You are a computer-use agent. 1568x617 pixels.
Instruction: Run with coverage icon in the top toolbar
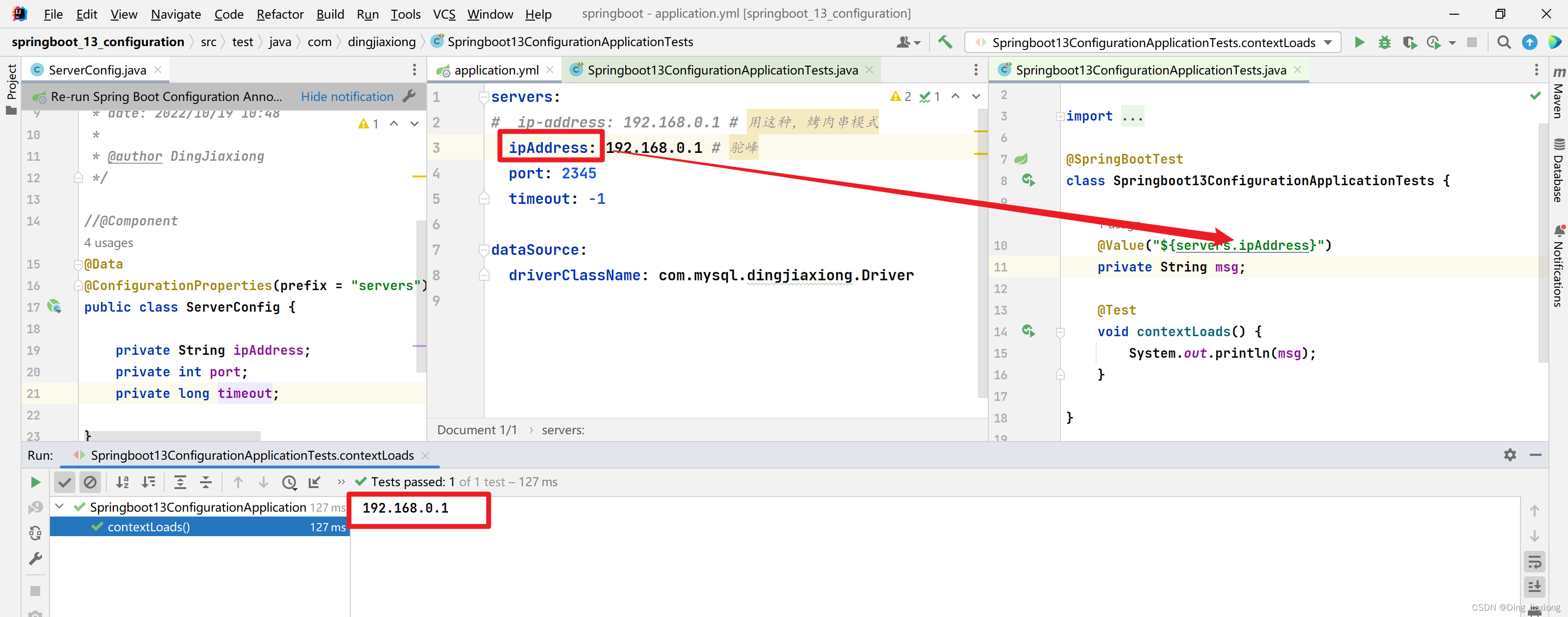click(x=1409, y=42)
